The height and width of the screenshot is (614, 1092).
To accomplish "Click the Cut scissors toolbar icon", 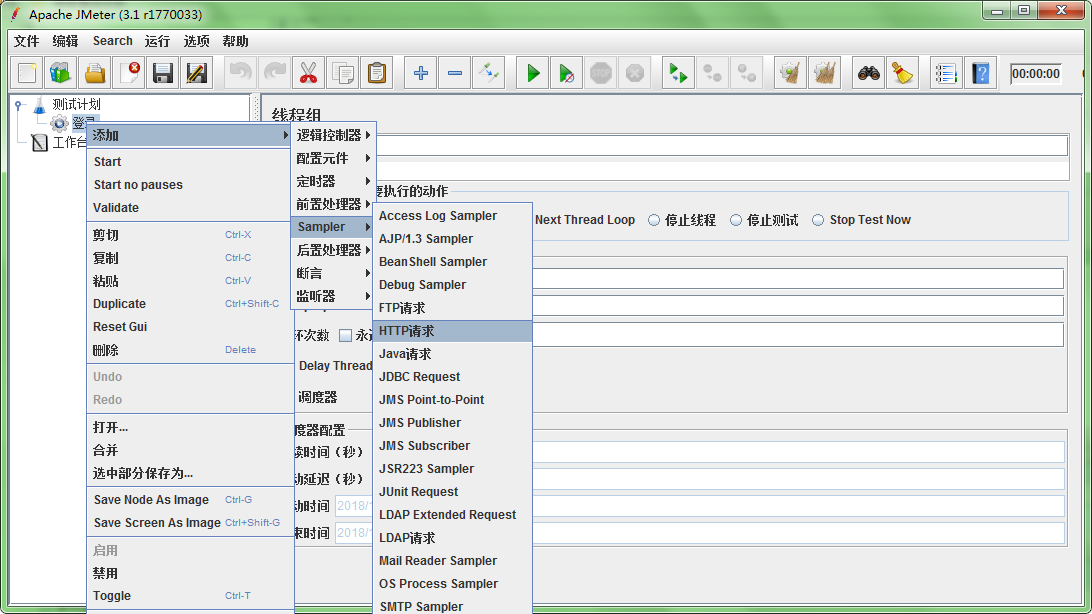I will 308,73.
